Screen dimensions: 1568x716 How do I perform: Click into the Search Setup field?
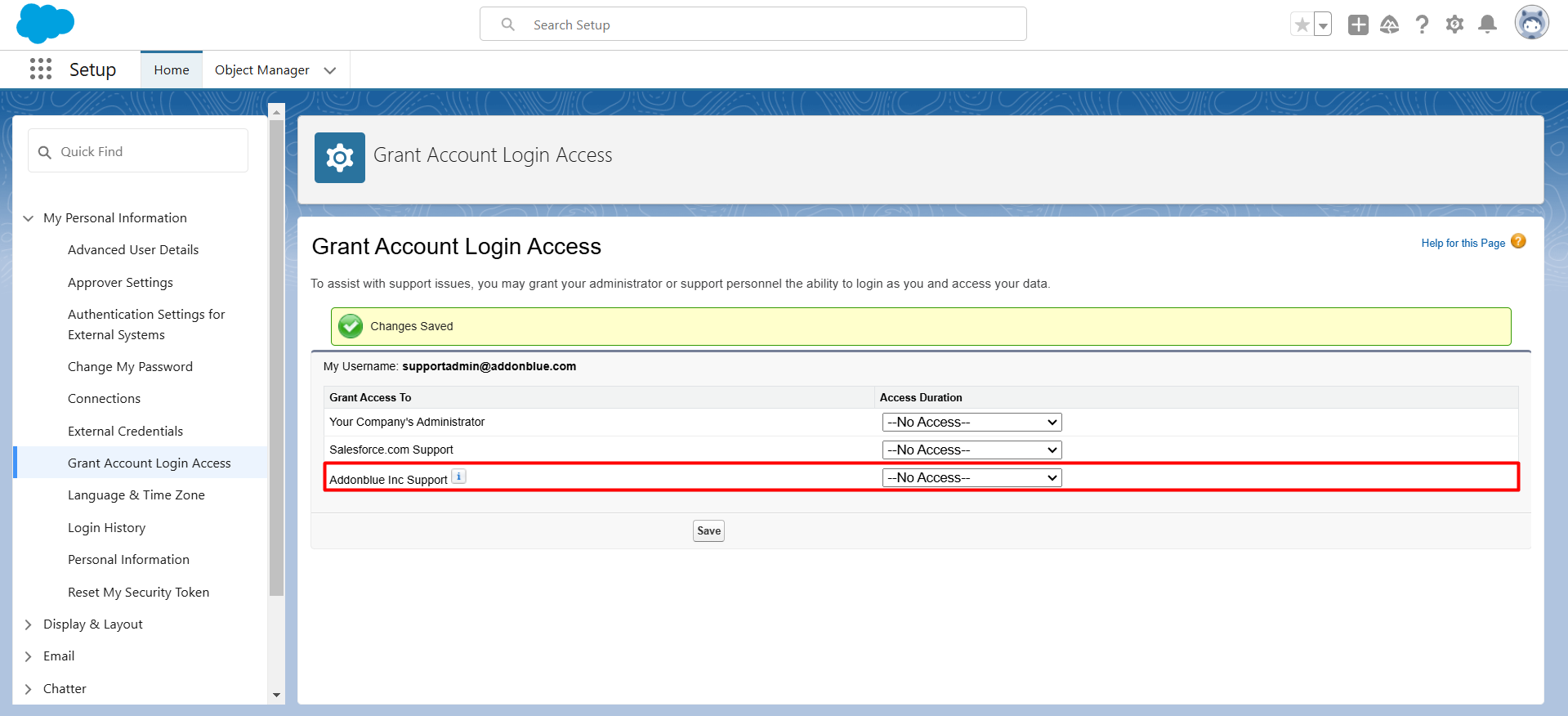[x=753, y=25]
